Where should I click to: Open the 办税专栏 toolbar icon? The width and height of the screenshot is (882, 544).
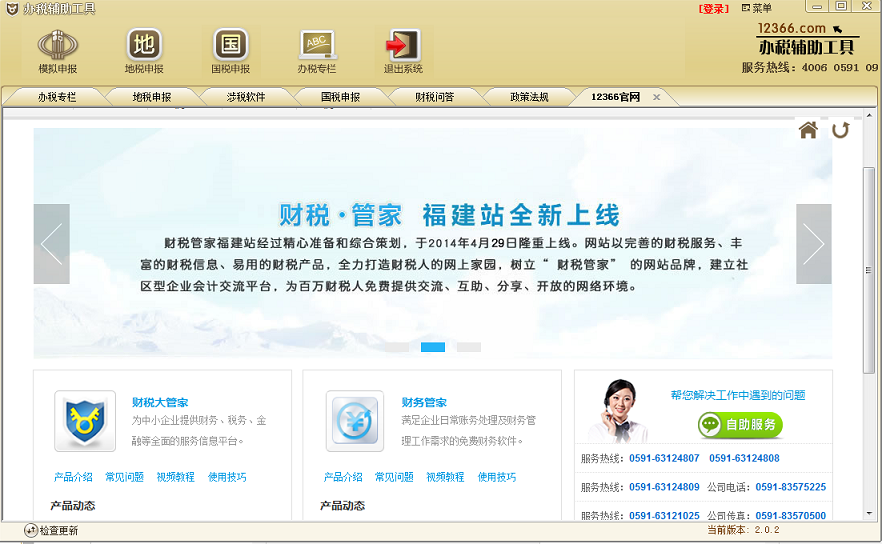pos(316,46)
